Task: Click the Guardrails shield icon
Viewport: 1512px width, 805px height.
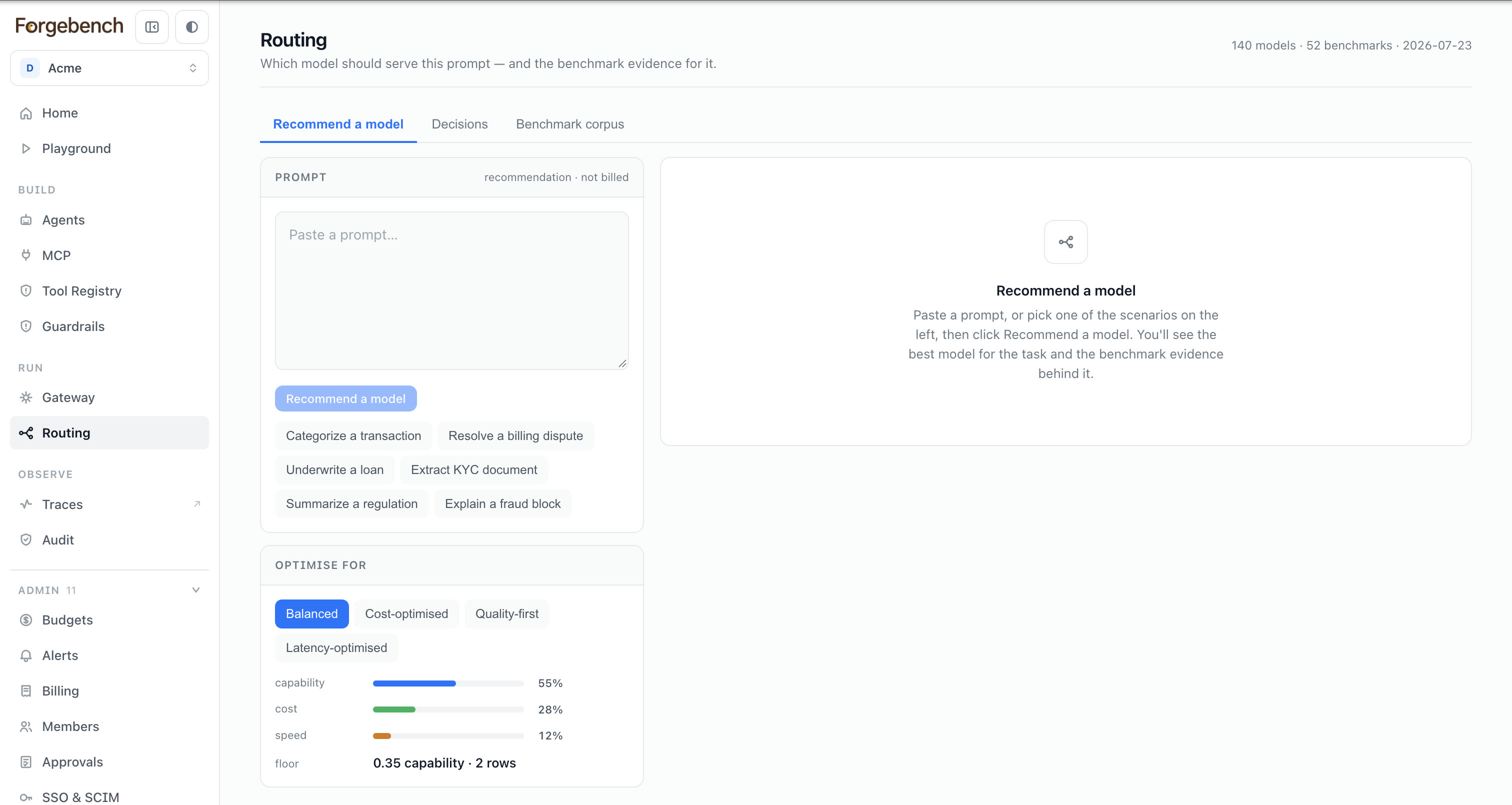Action: point(26,326)
